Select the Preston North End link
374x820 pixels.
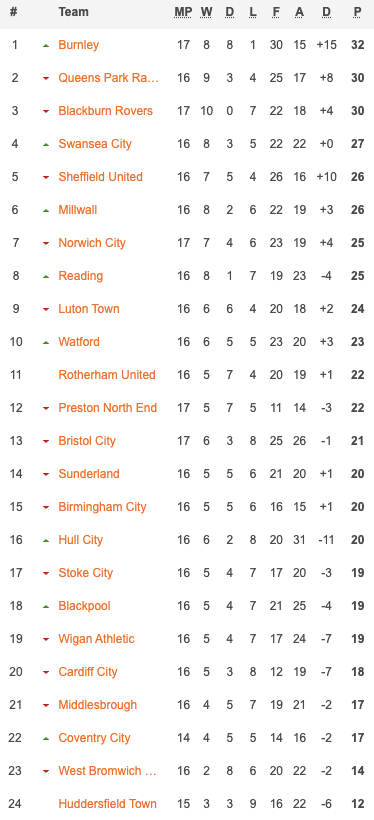(108, 407)
